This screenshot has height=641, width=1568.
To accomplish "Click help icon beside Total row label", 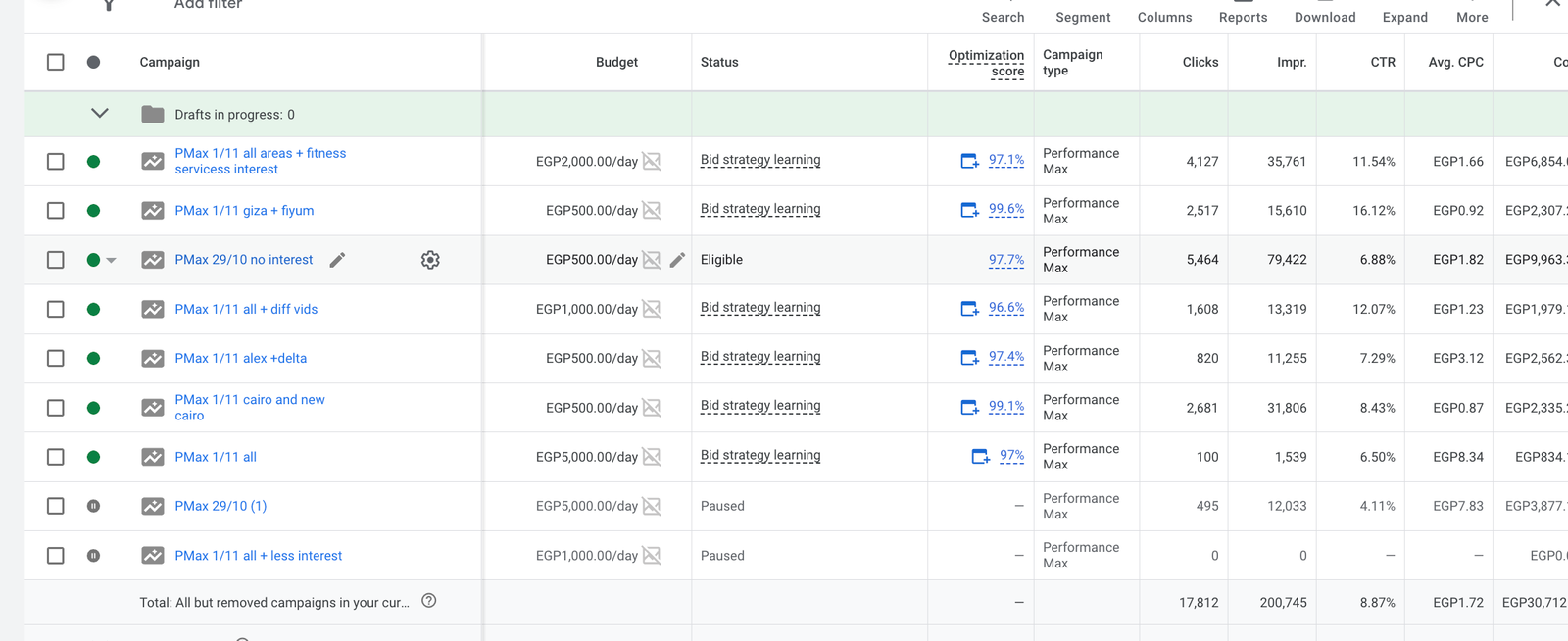I will tap(428, 601).
